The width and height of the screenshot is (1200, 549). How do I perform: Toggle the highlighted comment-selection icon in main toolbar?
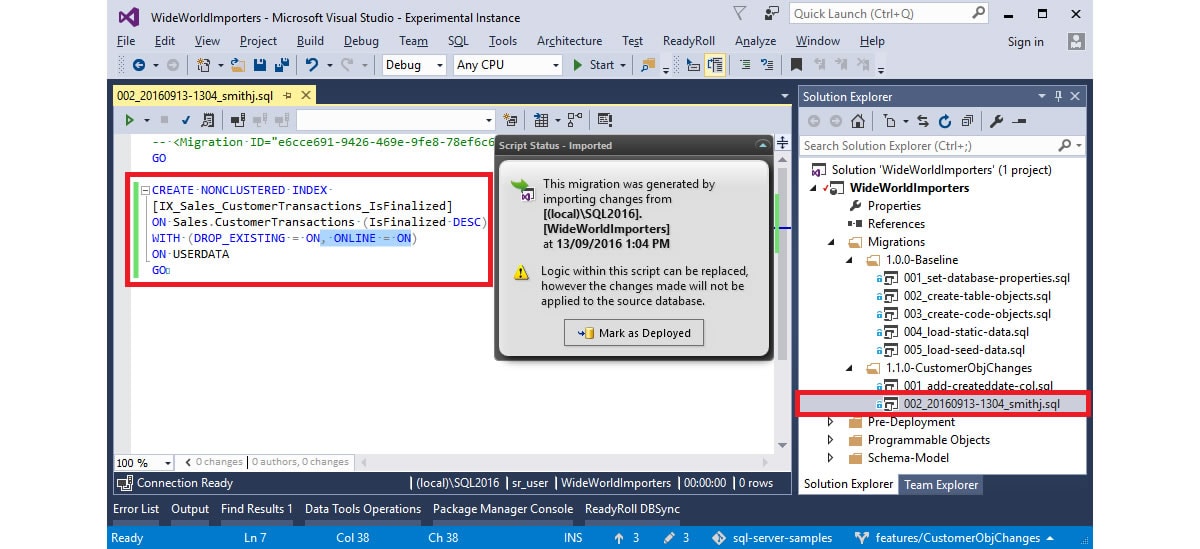[715, 65]
